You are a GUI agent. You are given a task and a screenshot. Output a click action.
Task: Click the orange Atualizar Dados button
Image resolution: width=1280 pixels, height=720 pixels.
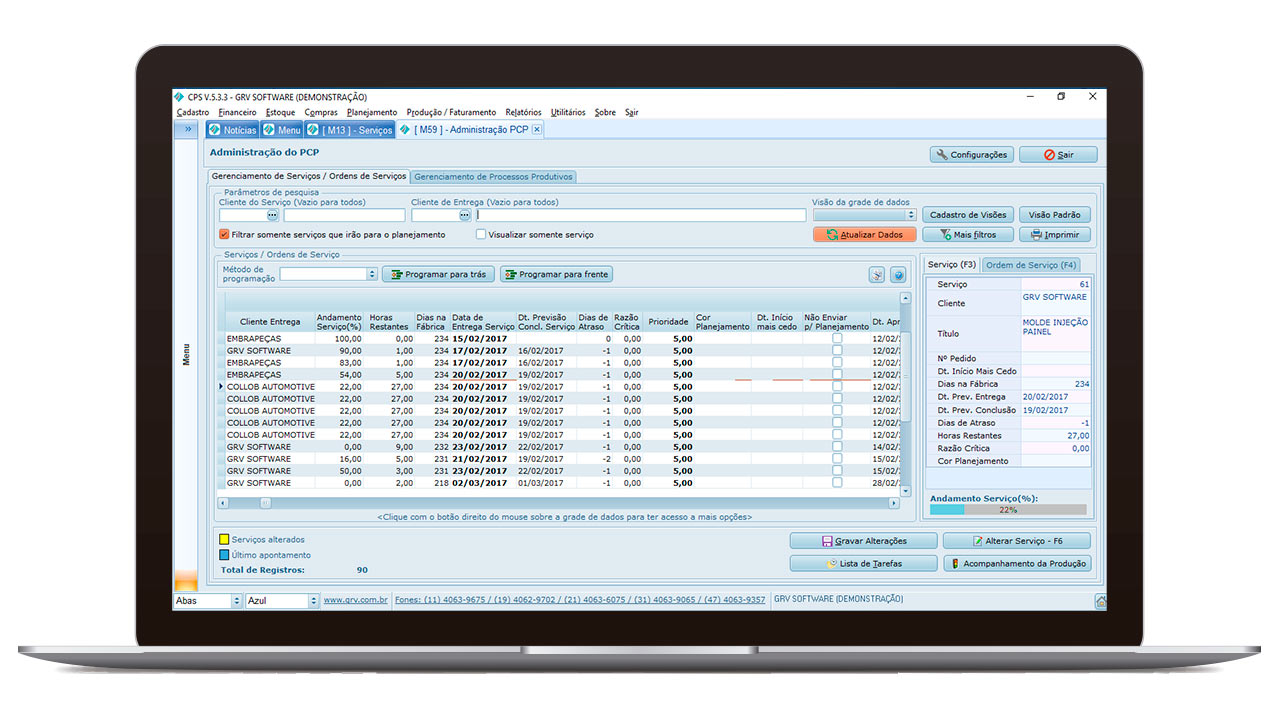[865, 235]
